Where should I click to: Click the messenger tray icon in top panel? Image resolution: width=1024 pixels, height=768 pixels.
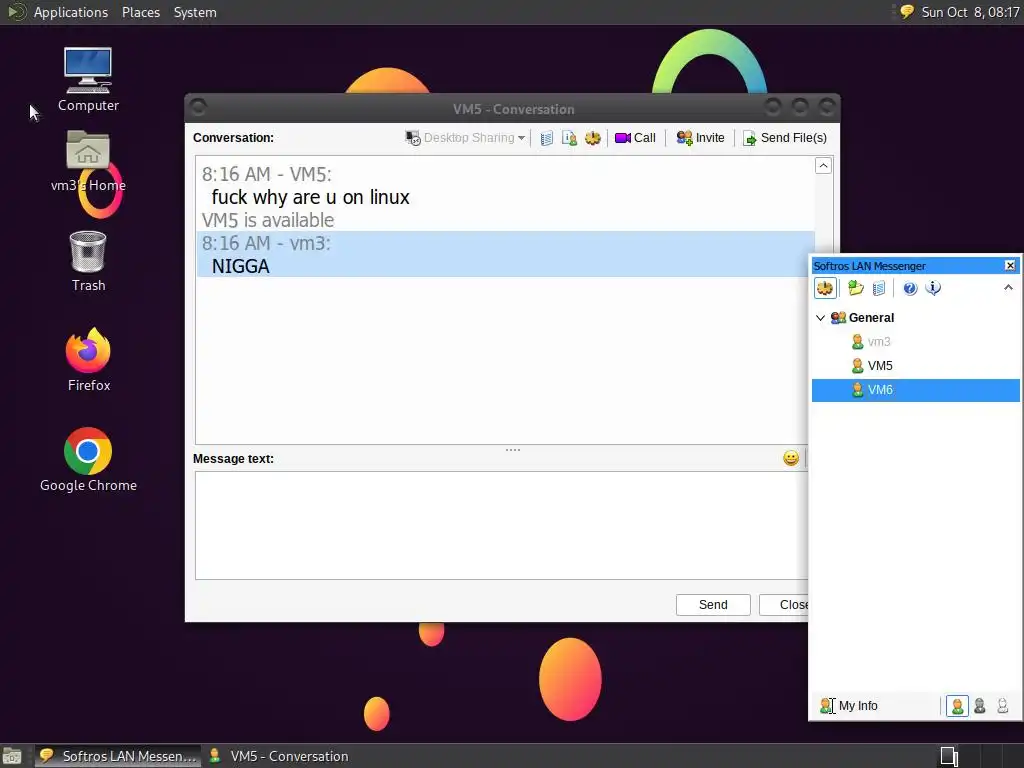click(x=906, y=12)
